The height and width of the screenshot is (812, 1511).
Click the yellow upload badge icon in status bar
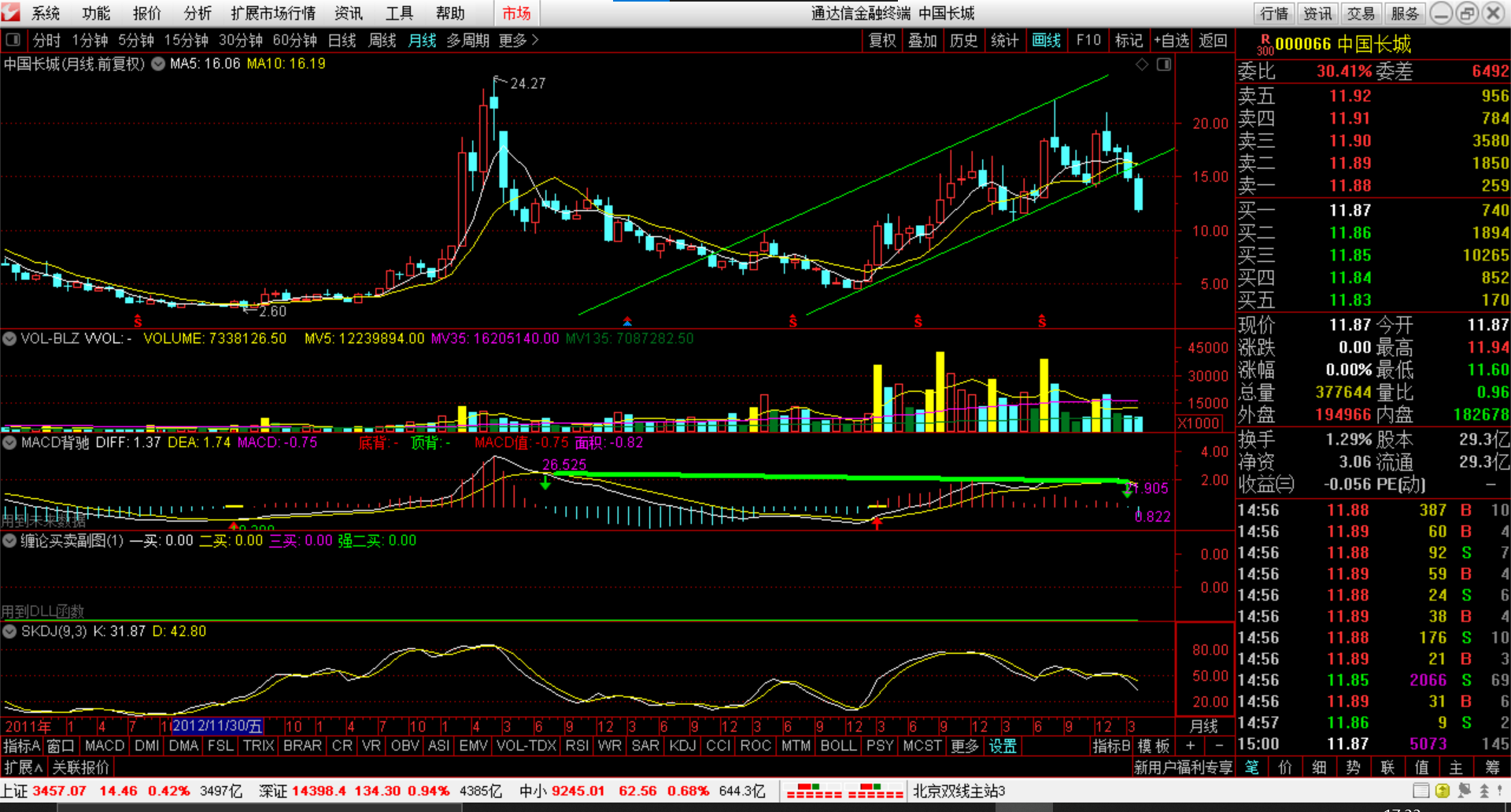point(1443,791)
